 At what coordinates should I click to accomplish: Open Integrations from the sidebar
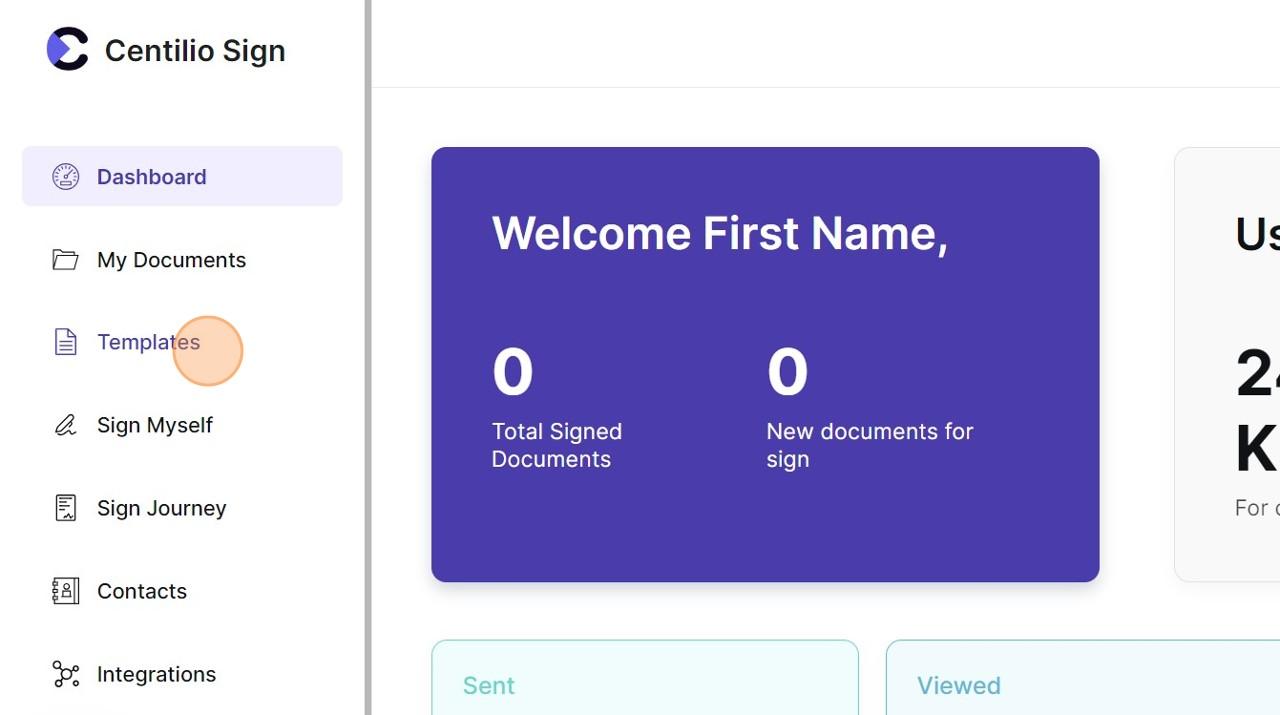point(156,674)
